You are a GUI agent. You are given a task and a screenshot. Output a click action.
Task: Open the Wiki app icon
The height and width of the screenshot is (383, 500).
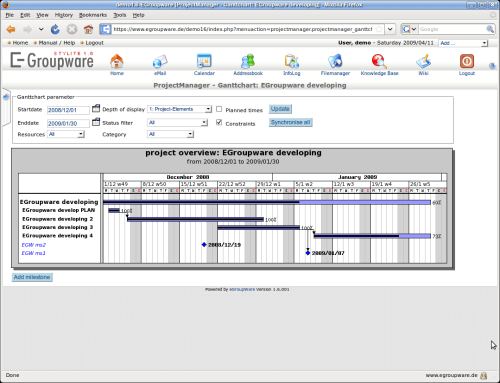[423, 61]
